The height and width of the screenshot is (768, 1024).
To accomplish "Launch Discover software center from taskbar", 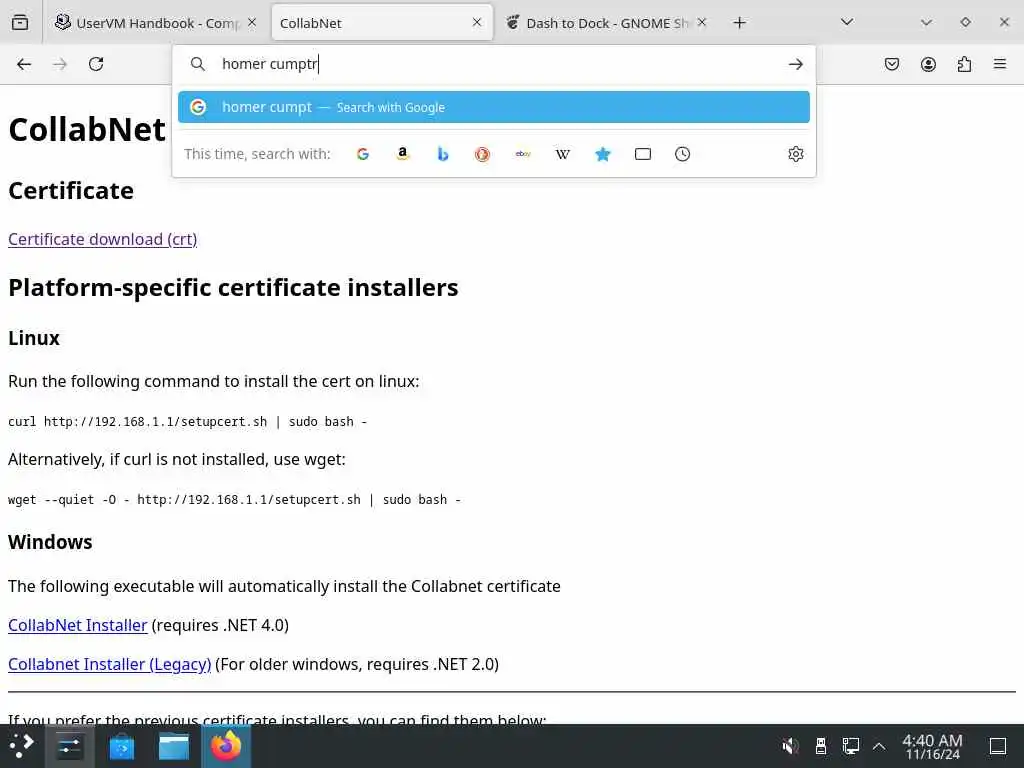I will pyautogui.click(x=121, y=746).
